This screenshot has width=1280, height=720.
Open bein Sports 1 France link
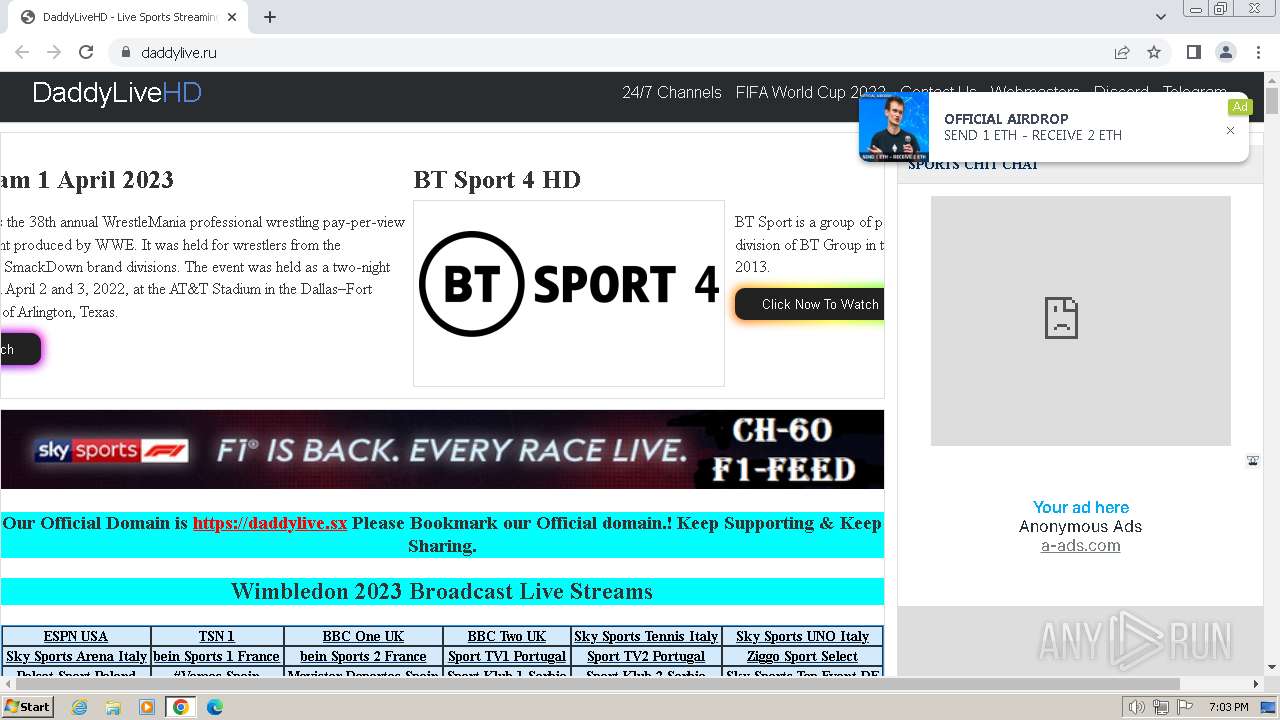(x=217, y=656)
